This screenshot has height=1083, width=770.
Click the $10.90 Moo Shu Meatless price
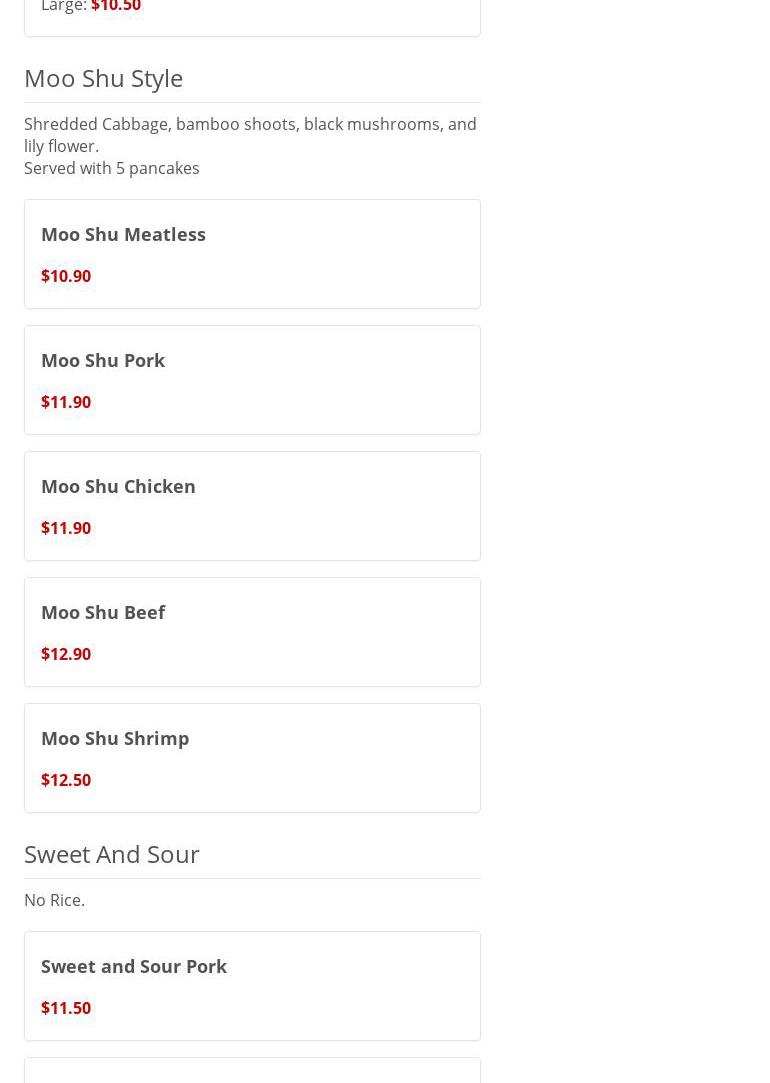tap(66, 276)
